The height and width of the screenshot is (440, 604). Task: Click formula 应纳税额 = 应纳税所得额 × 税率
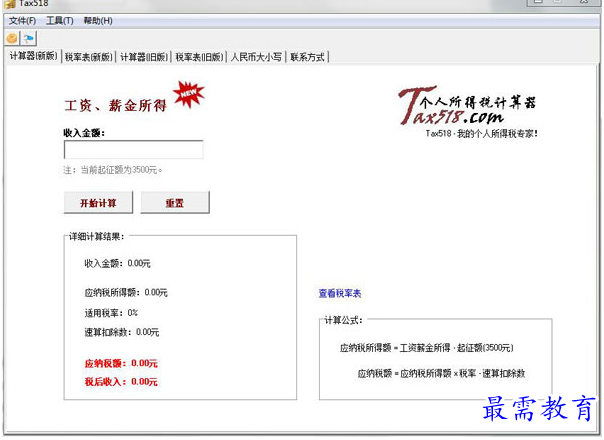pyautogui.click(x=441, y=373)
